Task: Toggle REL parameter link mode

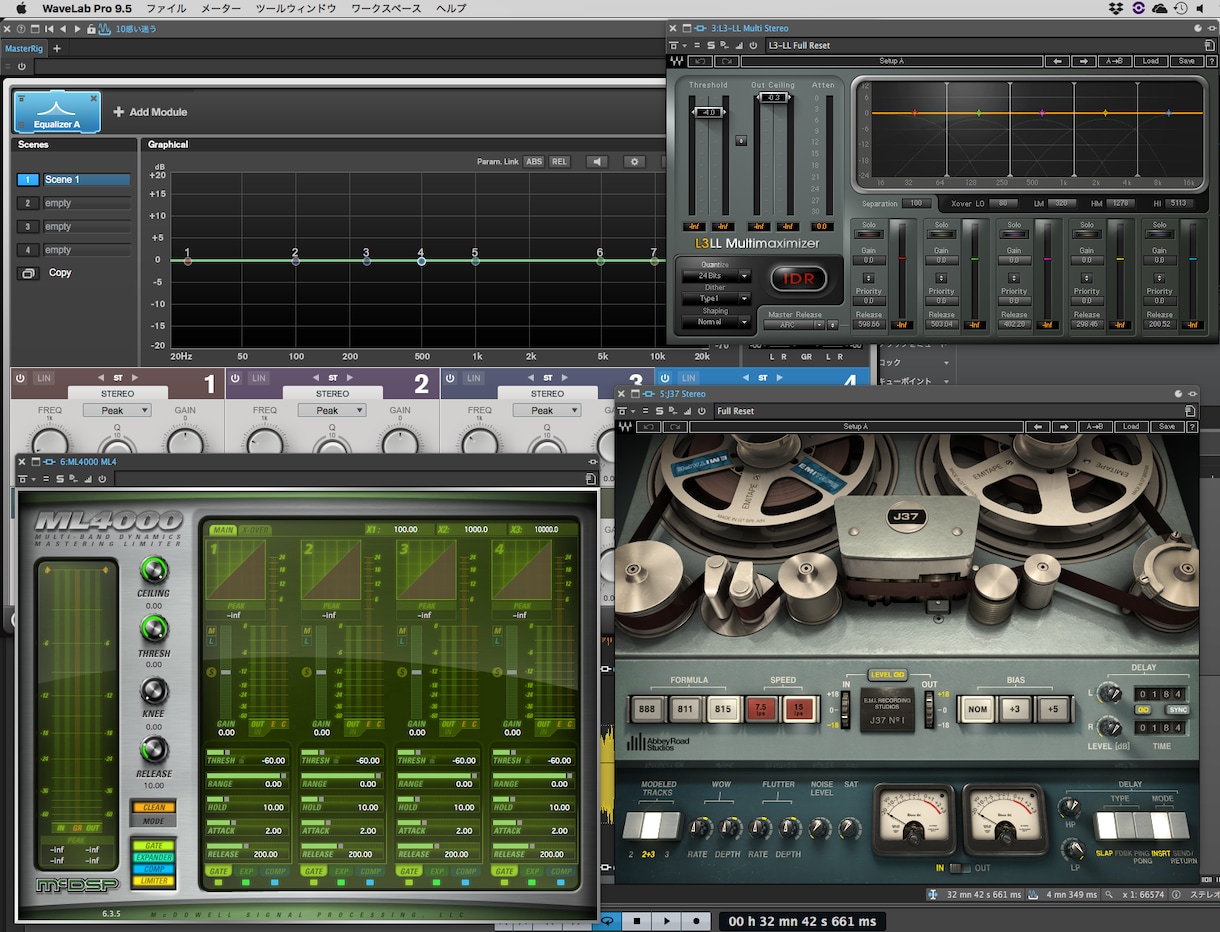Action: tap(559, 162)
